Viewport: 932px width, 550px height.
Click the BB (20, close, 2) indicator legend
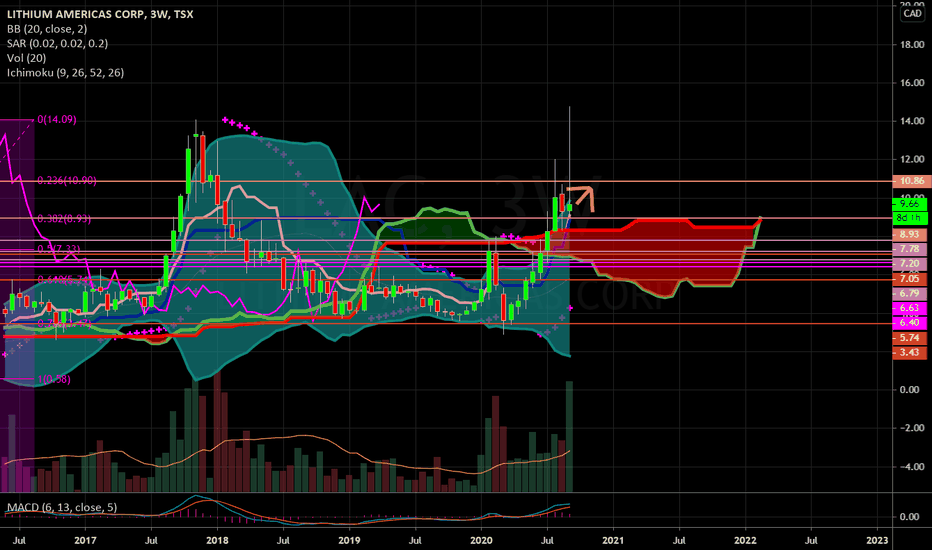tap(47, 29)
